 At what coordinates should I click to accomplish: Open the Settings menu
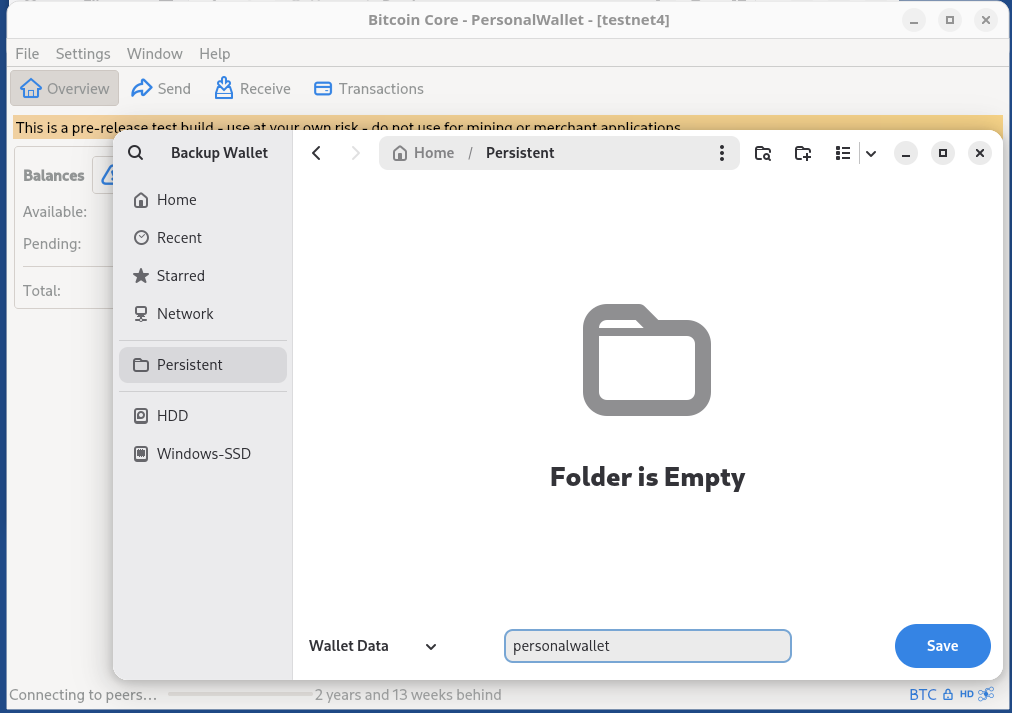(x=83, y=54)
